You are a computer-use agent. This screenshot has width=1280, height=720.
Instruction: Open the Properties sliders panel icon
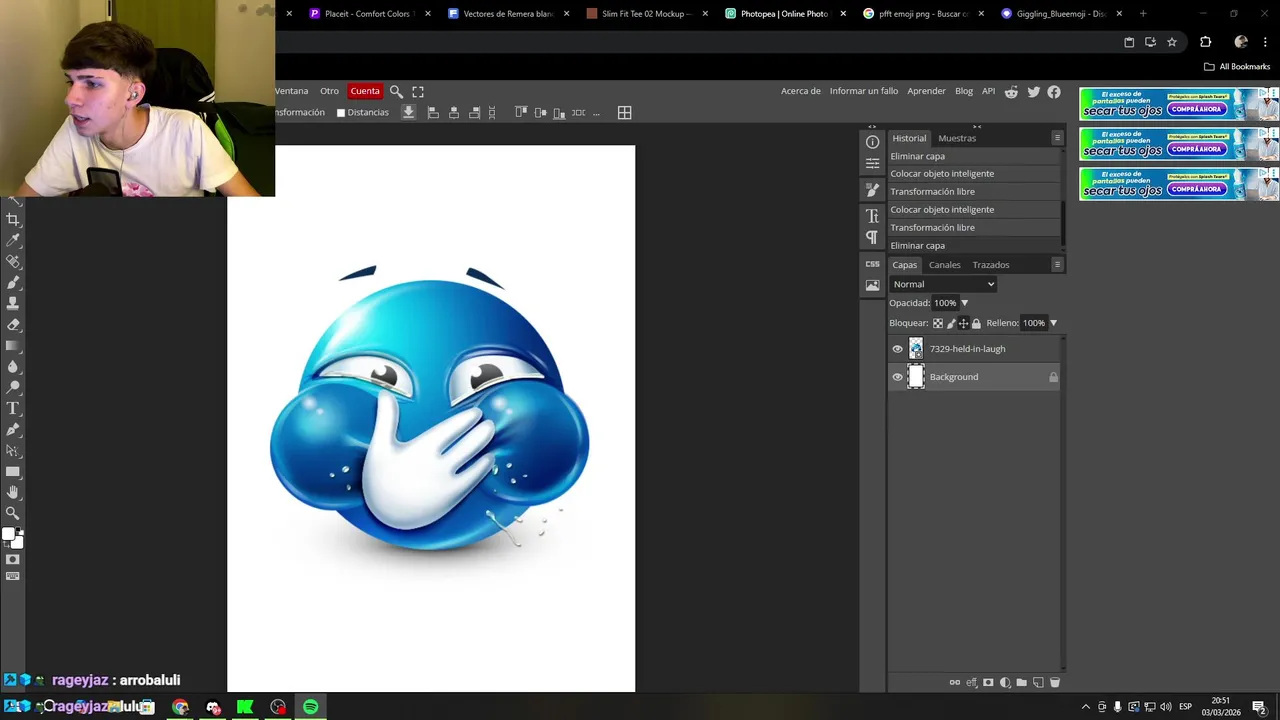click(x=872, y=163)
